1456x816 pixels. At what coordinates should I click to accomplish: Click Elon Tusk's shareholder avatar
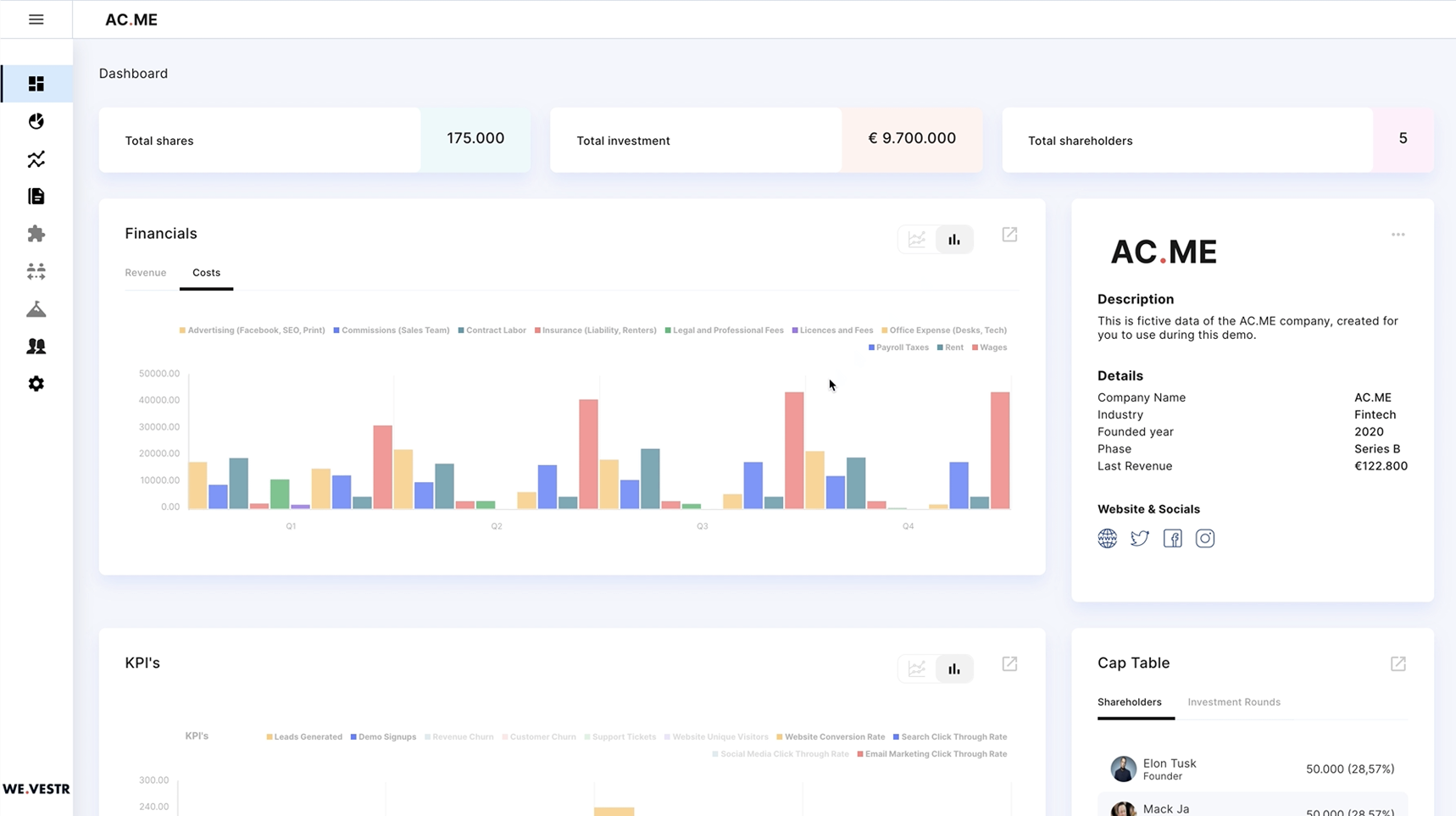coord(1123,769)
